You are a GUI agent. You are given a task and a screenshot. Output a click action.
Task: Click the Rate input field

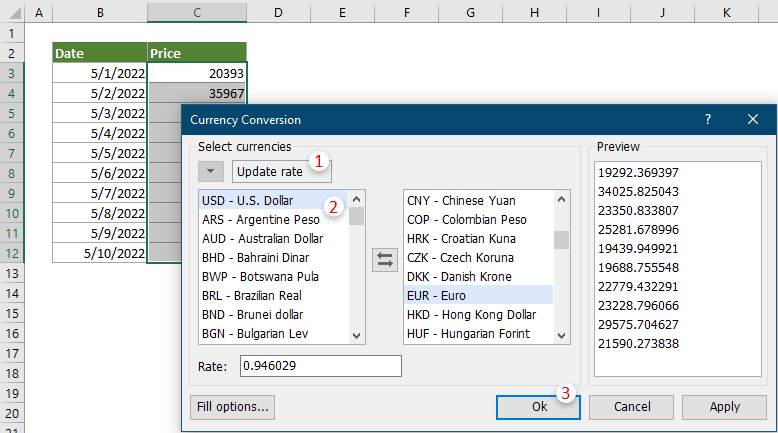[320, 366]
